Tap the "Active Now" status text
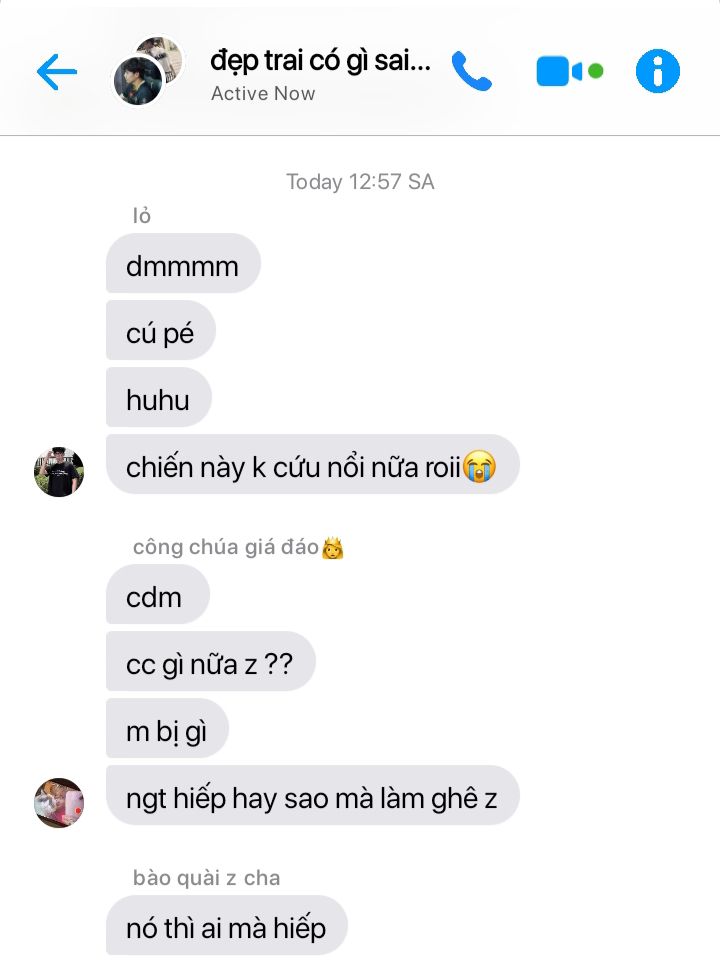This screenshot has height=960, width=720. (x=263, y=94)
